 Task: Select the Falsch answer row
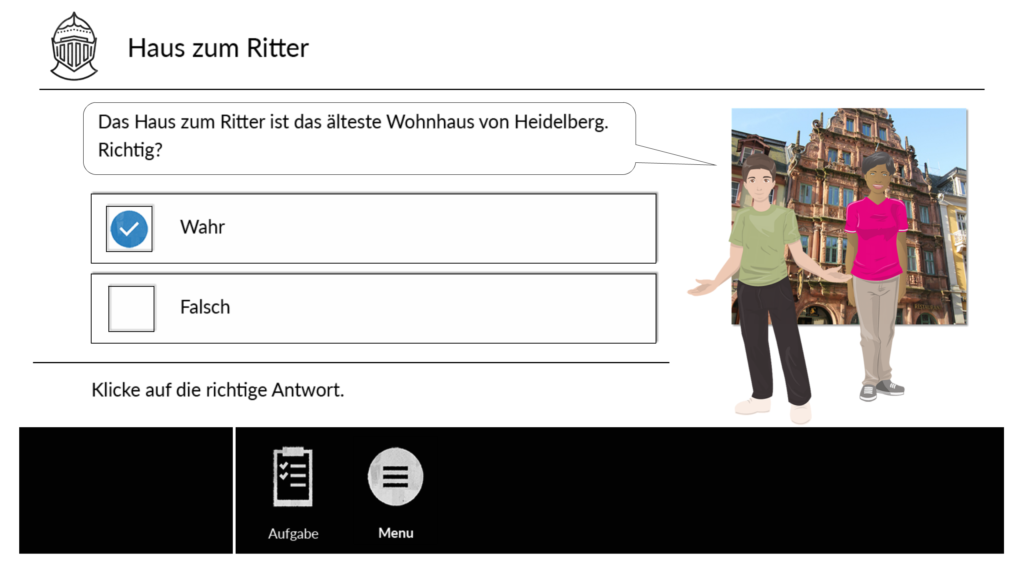[374, 308]
